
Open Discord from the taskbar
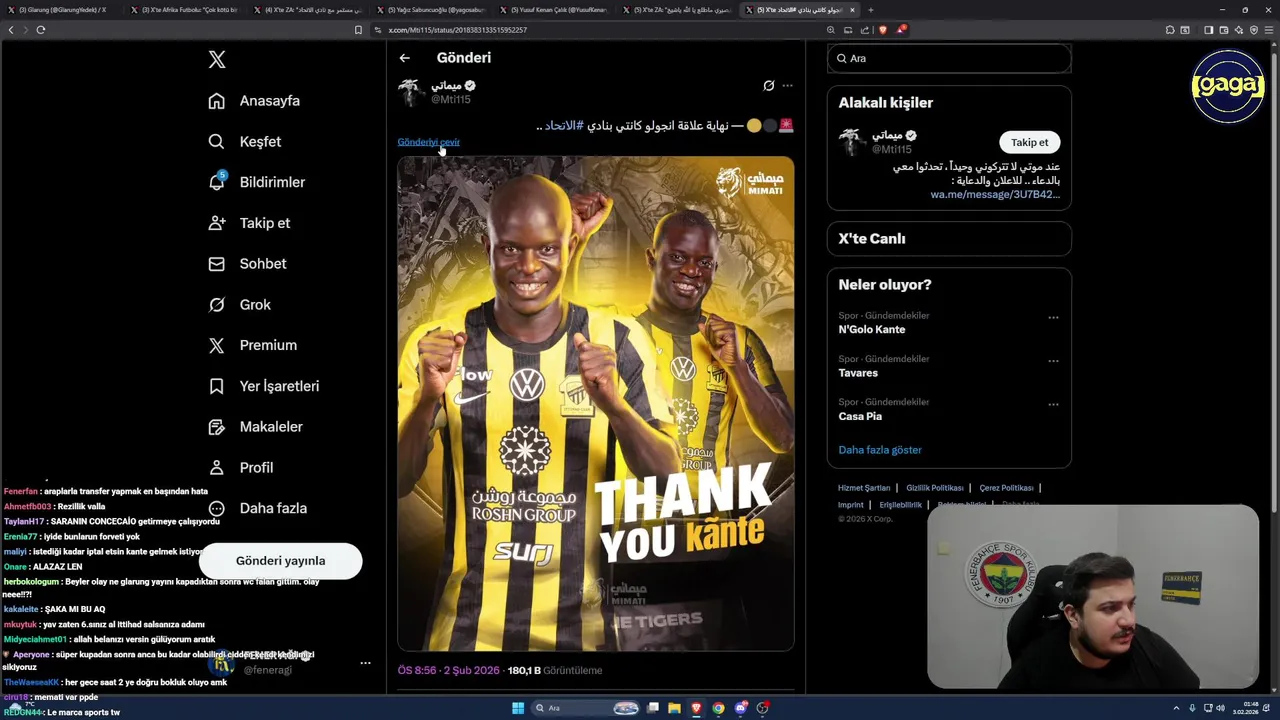click(741, 709)
